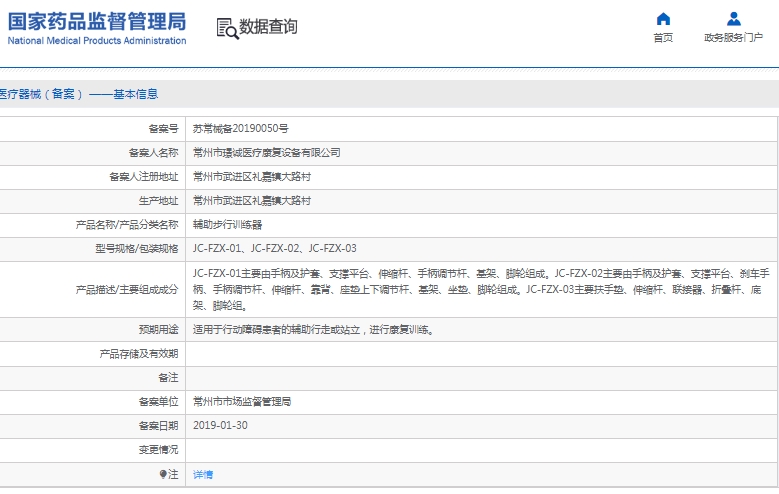Screen dimensions: 779x494
Task: Select model text JC-FZX-01、JC-FZX-02、JC-FZX-03
Action: tap(275, 248)
